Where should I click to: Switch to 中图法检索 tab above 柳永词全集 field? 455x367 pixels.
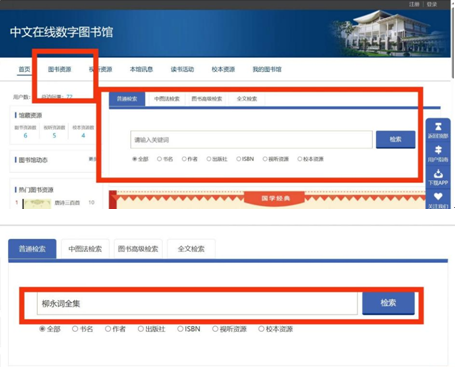[85, 249]
